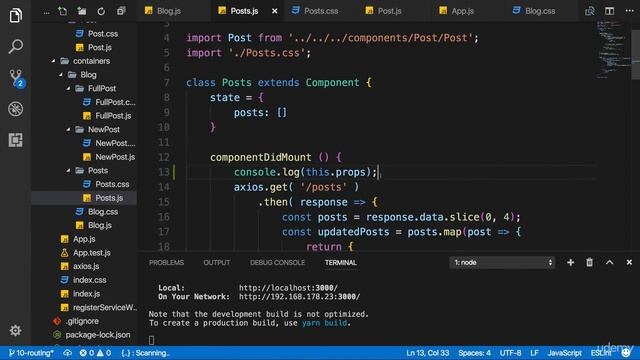Open the Explorer view in activity bar
640x360 pixels.
tap(16, 16)
